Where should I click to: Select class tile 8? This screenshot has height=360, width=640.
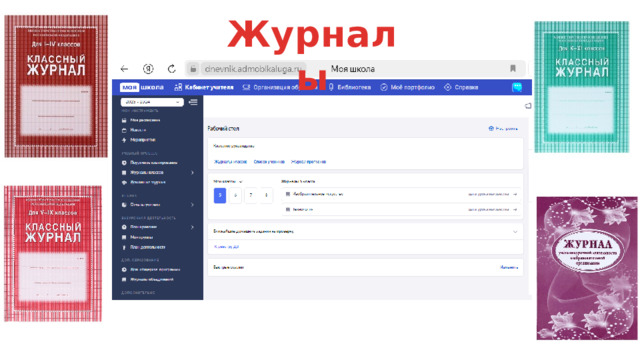pos(266,196)
